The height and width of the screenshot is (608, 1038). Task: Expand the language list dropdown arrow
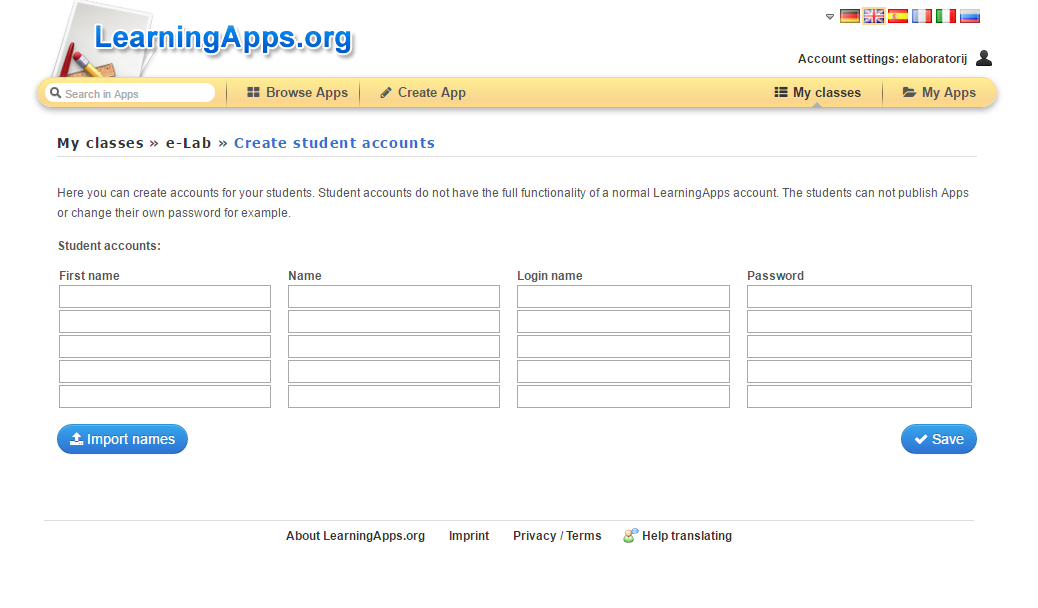point(830,16)
